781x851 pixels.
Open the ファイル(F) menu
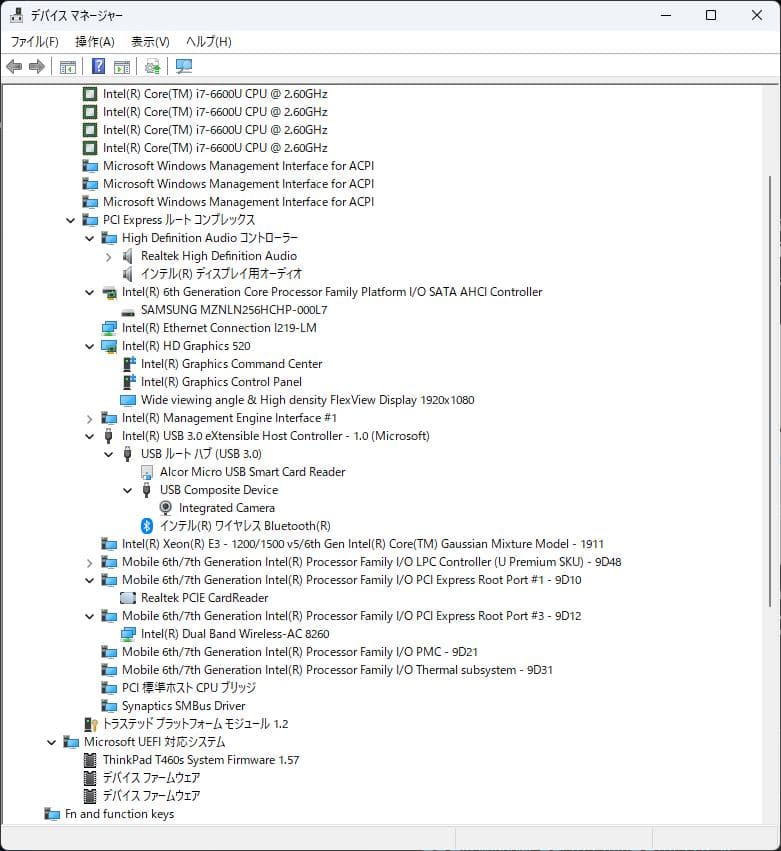tap(34, 41)
